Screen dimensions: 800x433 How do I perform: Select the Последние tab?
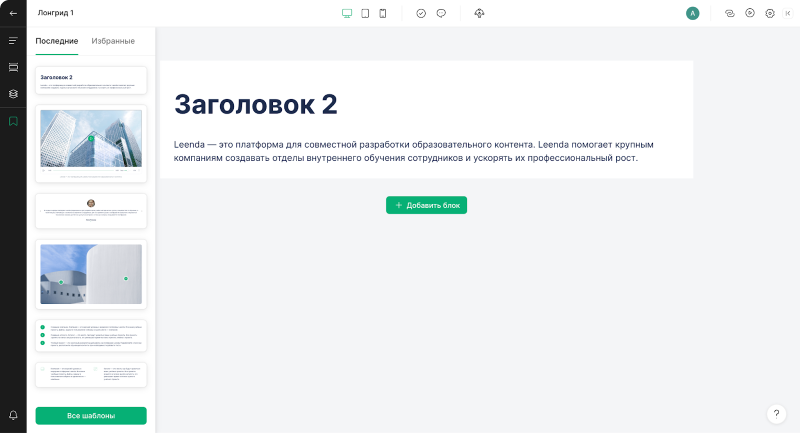(57, 41)
